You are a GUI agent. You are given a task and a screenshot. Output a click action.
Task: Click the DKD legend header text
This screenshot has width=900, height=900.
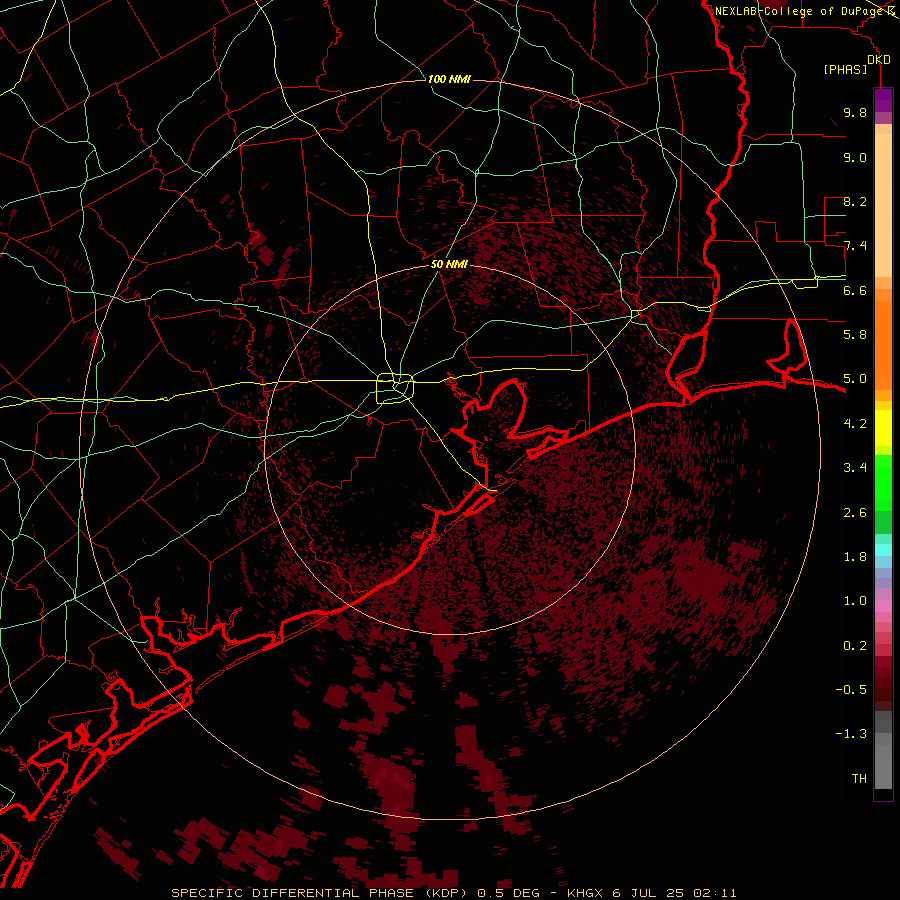tap(879, 60)
